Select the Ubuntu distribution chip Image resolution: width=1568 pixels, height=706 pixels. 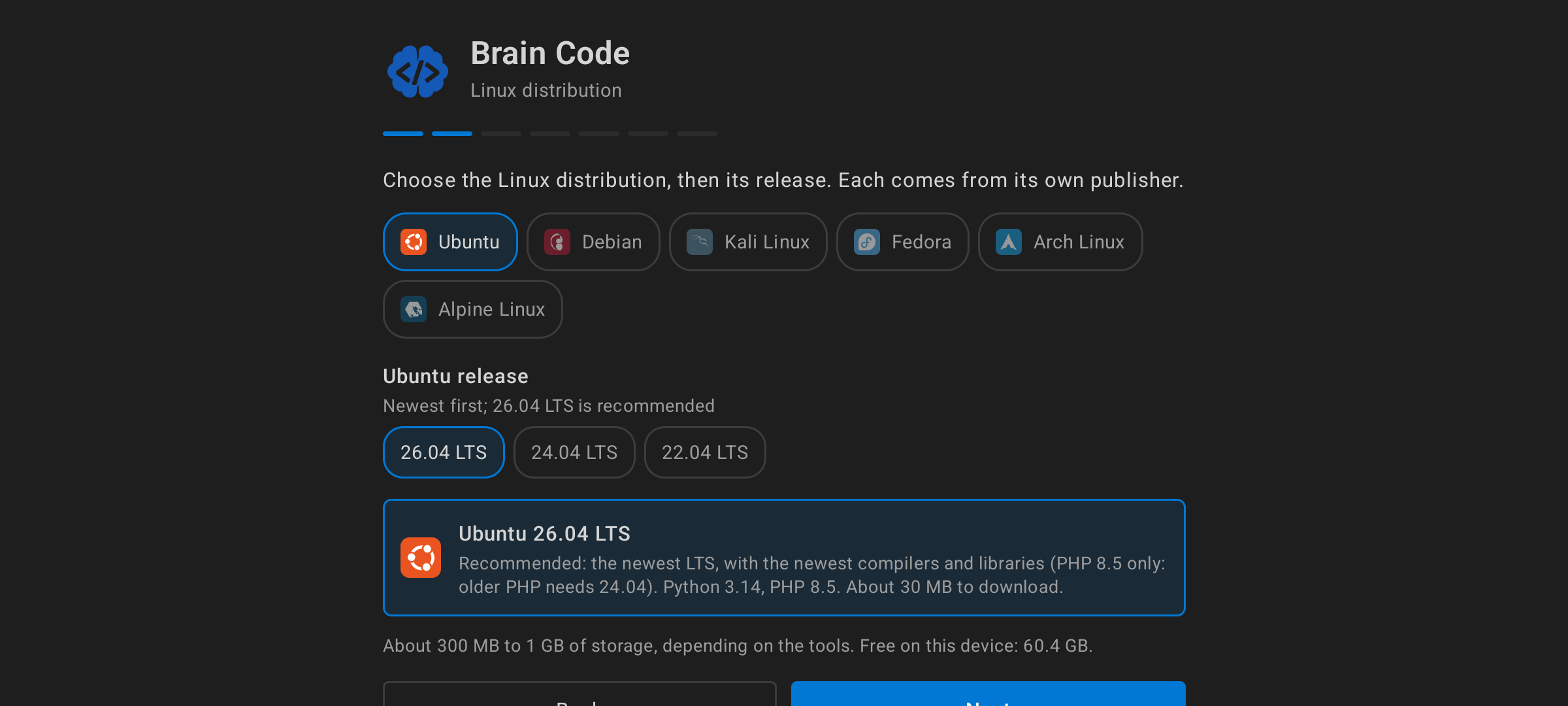[450, 242]
